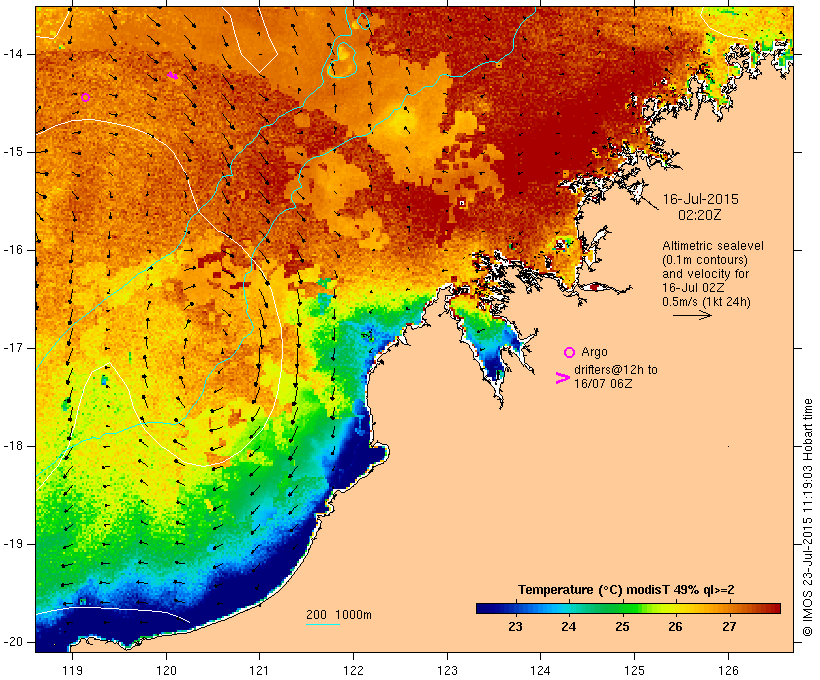Click the magenta Argo legend circle
The height and width of the screenshot is (680, 820).
pos(570,353)
